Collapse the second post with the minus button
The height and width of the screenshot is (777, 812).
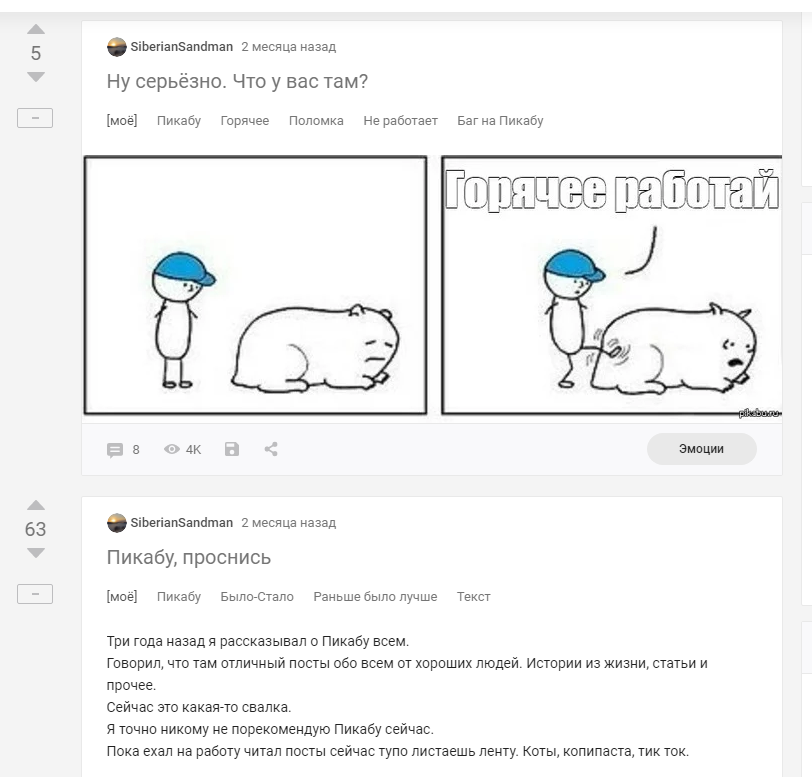[x=35, y=594]
